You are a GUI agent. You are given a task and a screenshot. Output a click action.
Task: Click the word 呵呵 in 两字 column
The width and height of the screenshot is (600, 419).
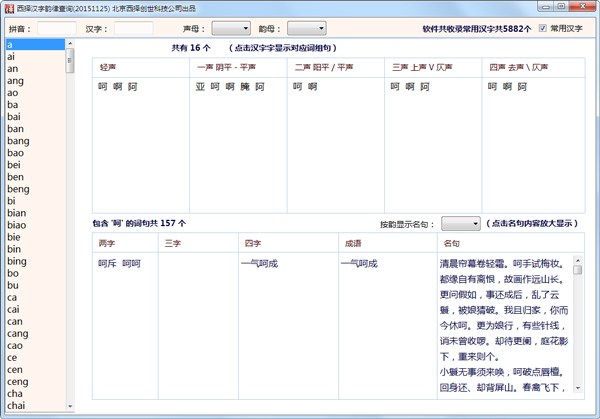[131, 264]
